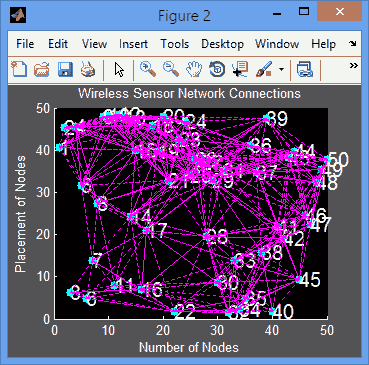Click node label 16 in the plot
This screenshot has height=365, width=369.
[x=153, y=290]
